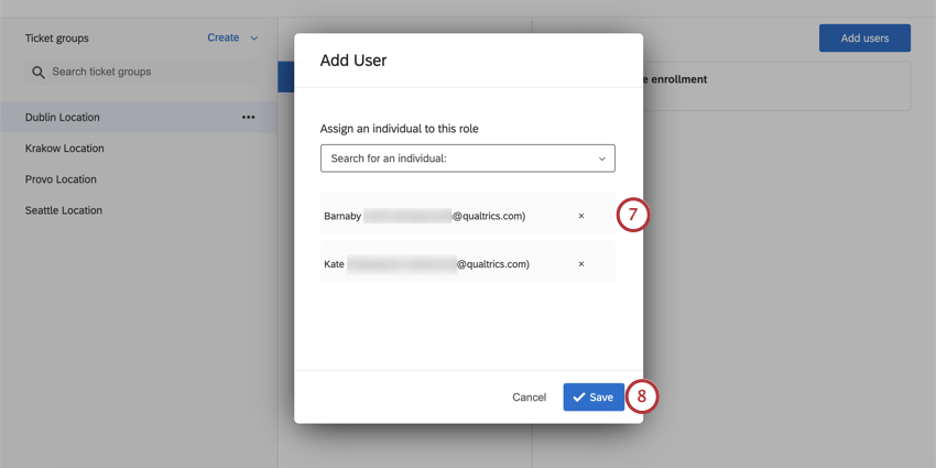Cancel the Add User dialog

529,398
